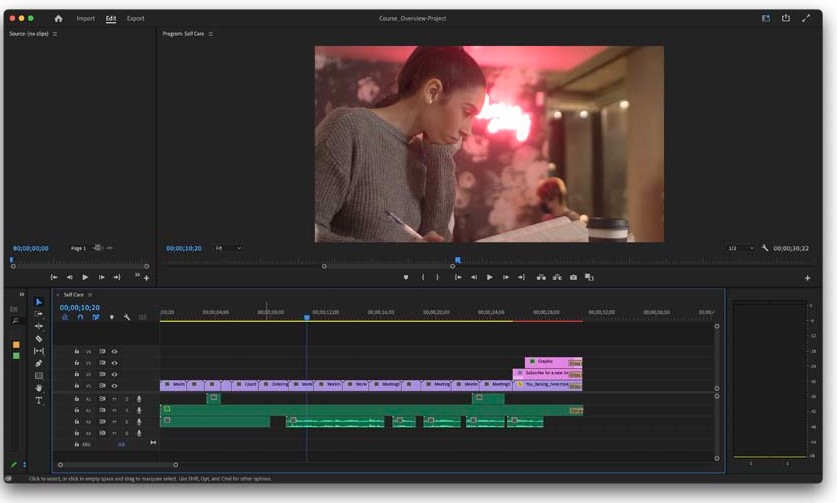Viewport: 837px width, 503px height.
Task: Select the Slip tool
Action: click(38, 351)
